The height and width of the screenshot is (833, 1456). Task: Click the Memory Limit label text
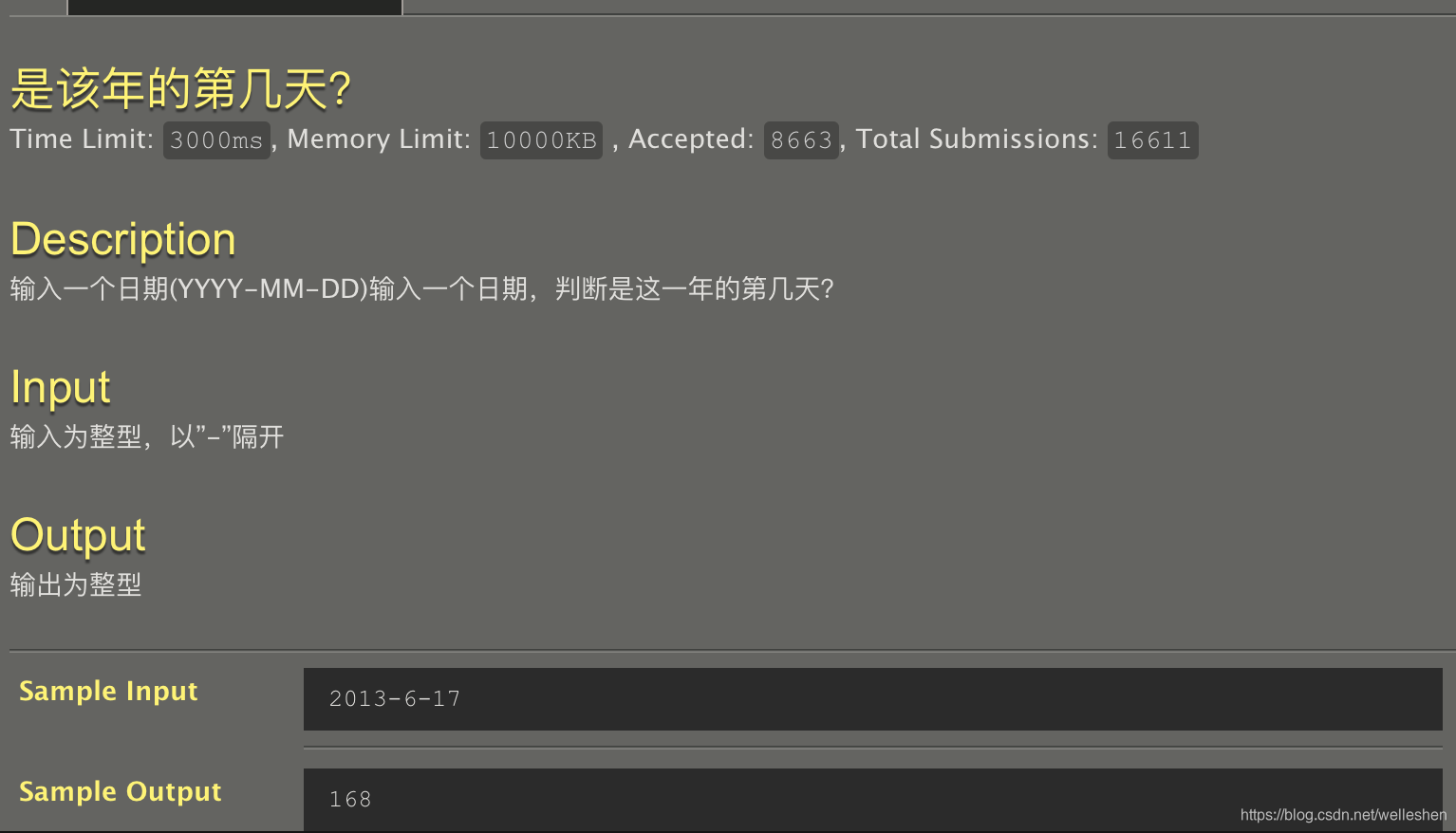(379, 139)
